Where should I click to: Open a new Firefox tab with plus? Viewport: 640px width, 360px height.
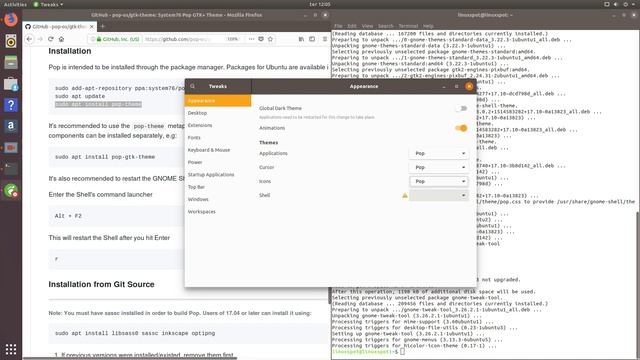tap(103, 27)
